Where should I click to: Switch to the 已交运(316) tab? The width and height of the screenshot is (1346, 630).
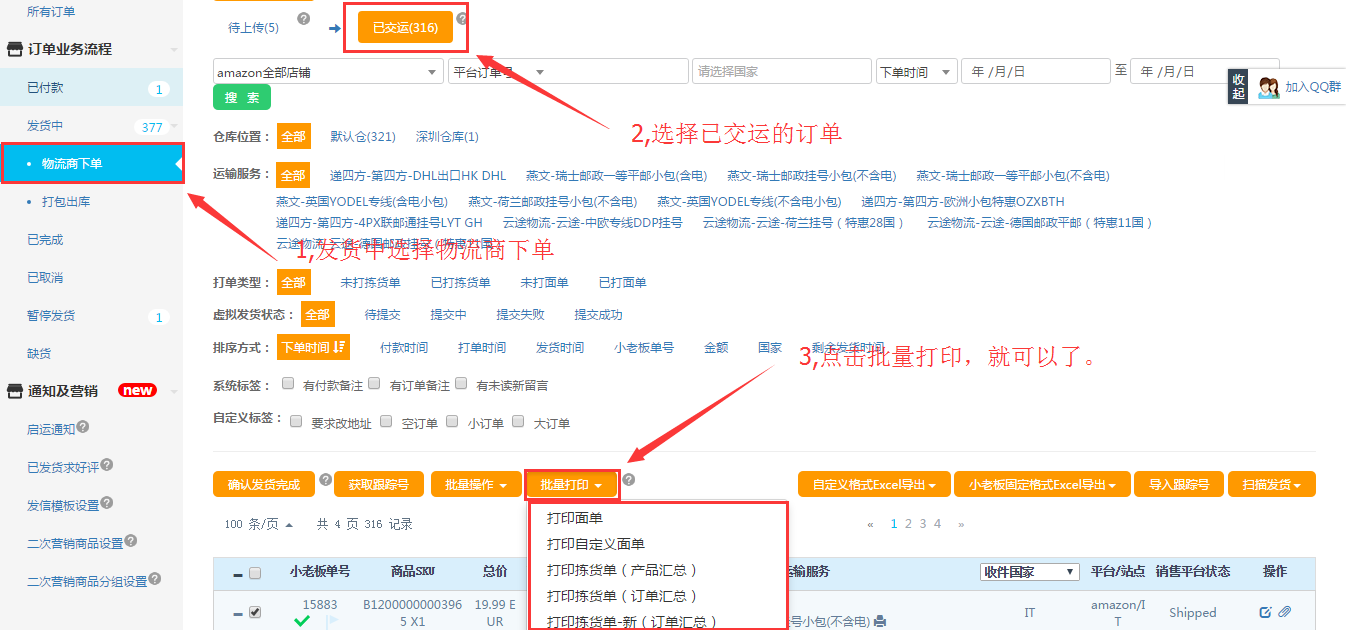[405, 28]
